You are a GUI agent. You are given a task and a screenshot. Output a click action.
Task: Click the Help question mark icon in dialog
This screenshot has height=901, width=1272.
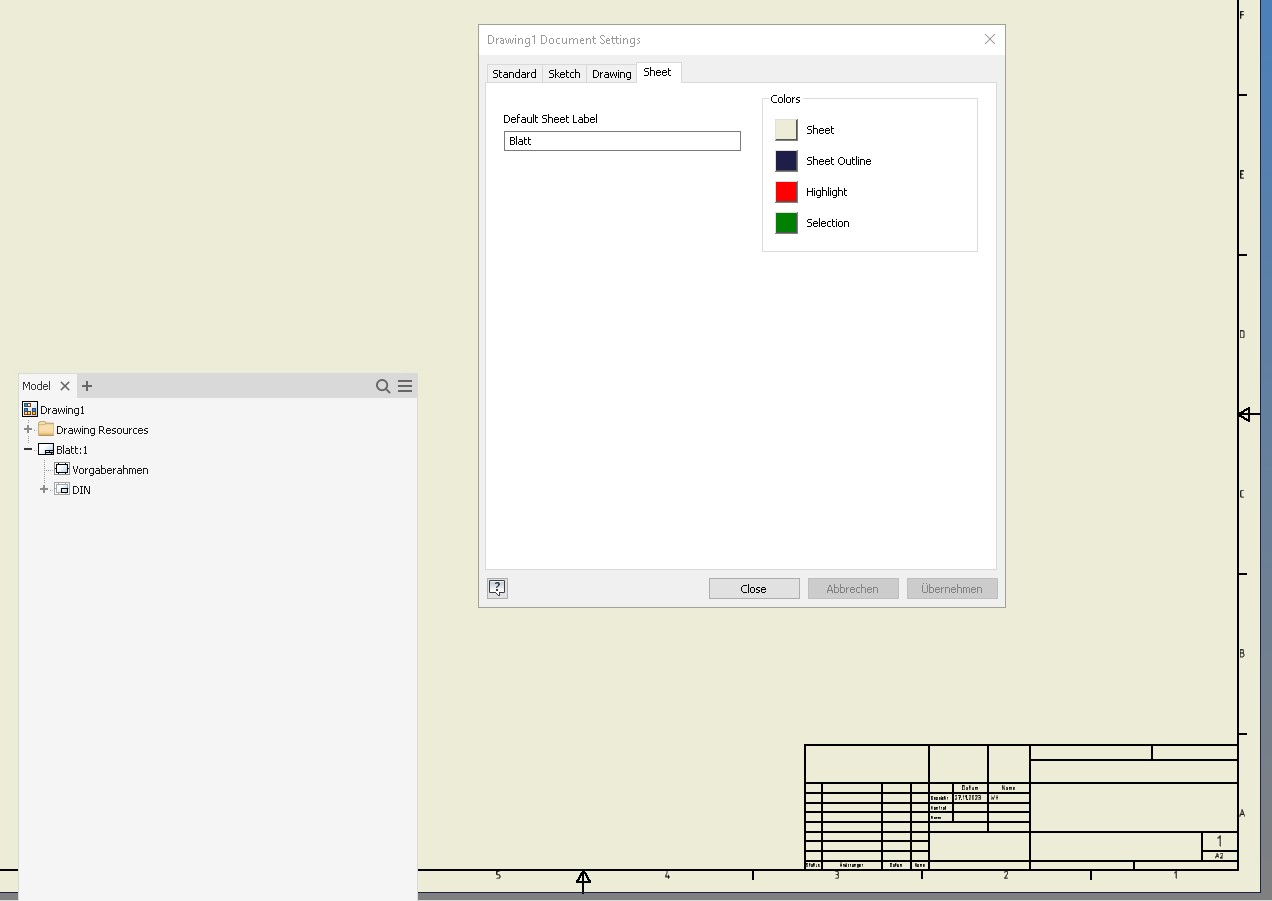tap(497, 588)
